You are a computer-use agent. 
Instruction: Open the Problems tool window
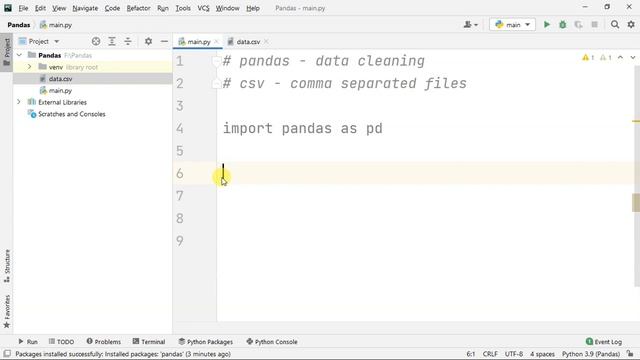tap(104, 342)
